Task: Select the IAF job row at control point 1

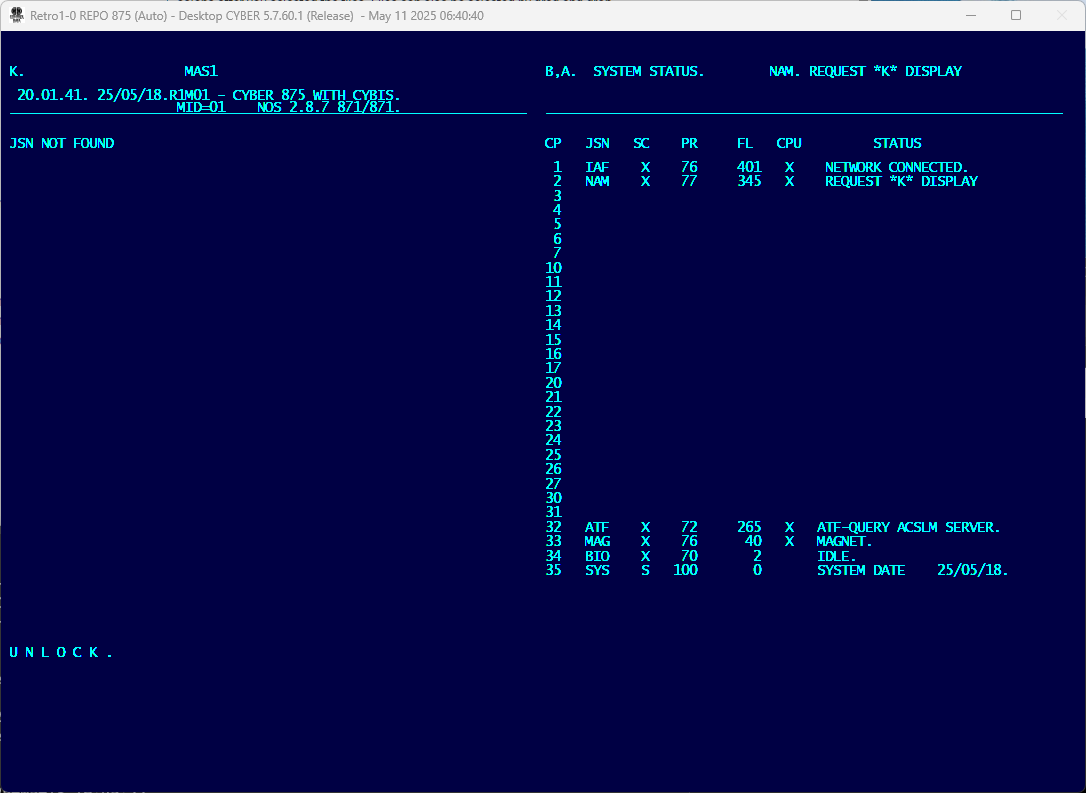Action: tap(597, 168)
